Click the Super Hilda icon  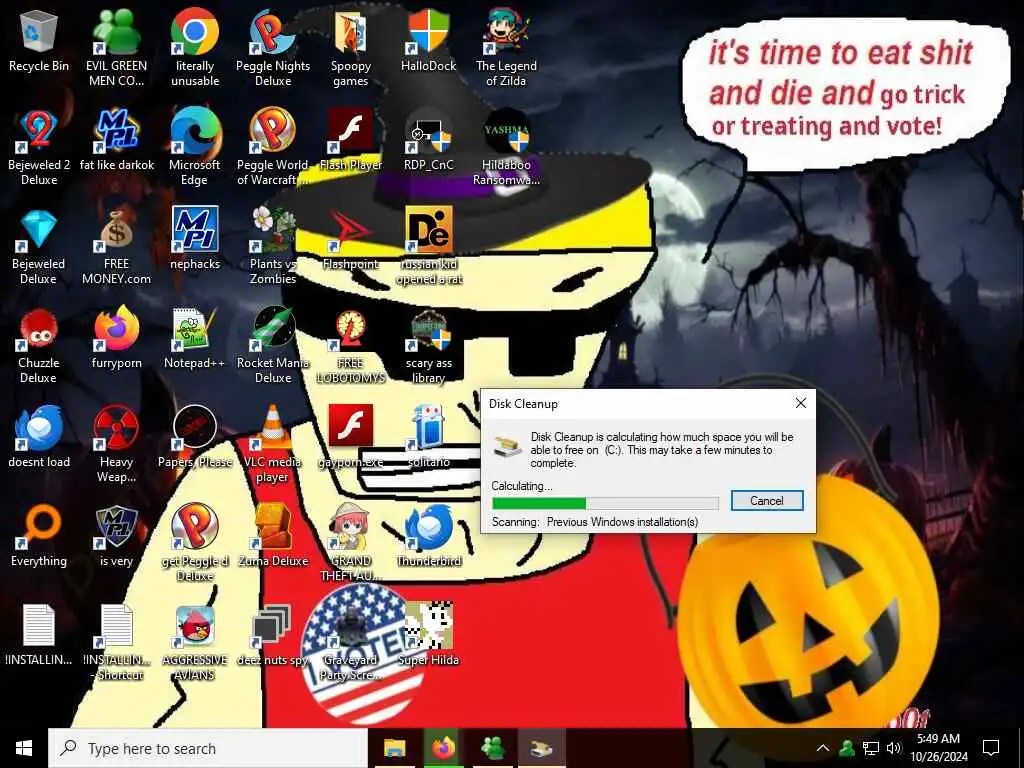pyautogui.click(x=428, y=626)
